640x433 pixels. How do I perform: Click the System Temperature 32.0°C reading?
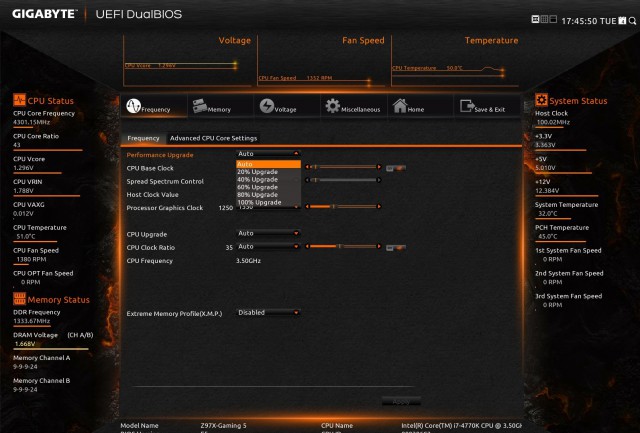tap(549, 213)
